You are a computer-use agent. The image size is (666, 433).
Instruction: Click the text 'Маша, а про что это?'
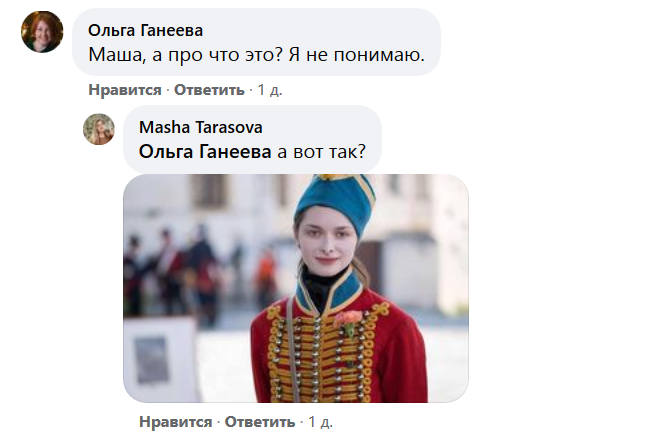click(186, 55)
